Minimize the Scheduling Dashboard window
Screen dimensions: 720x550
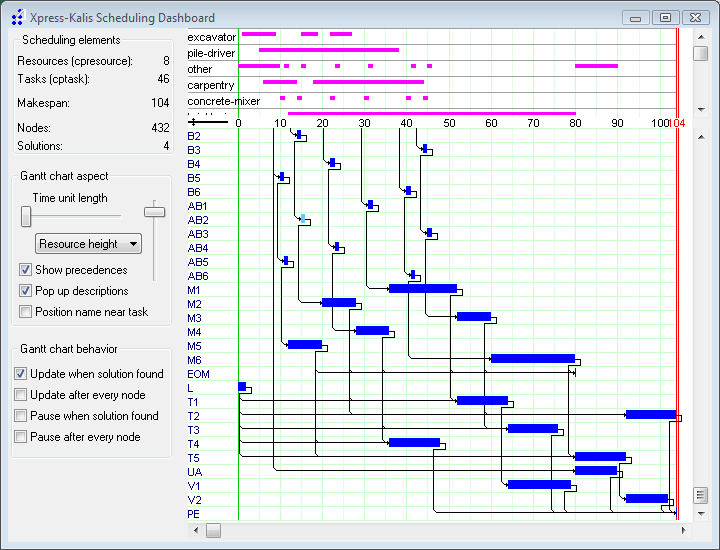pyautogui.click(x=636, y=17)
